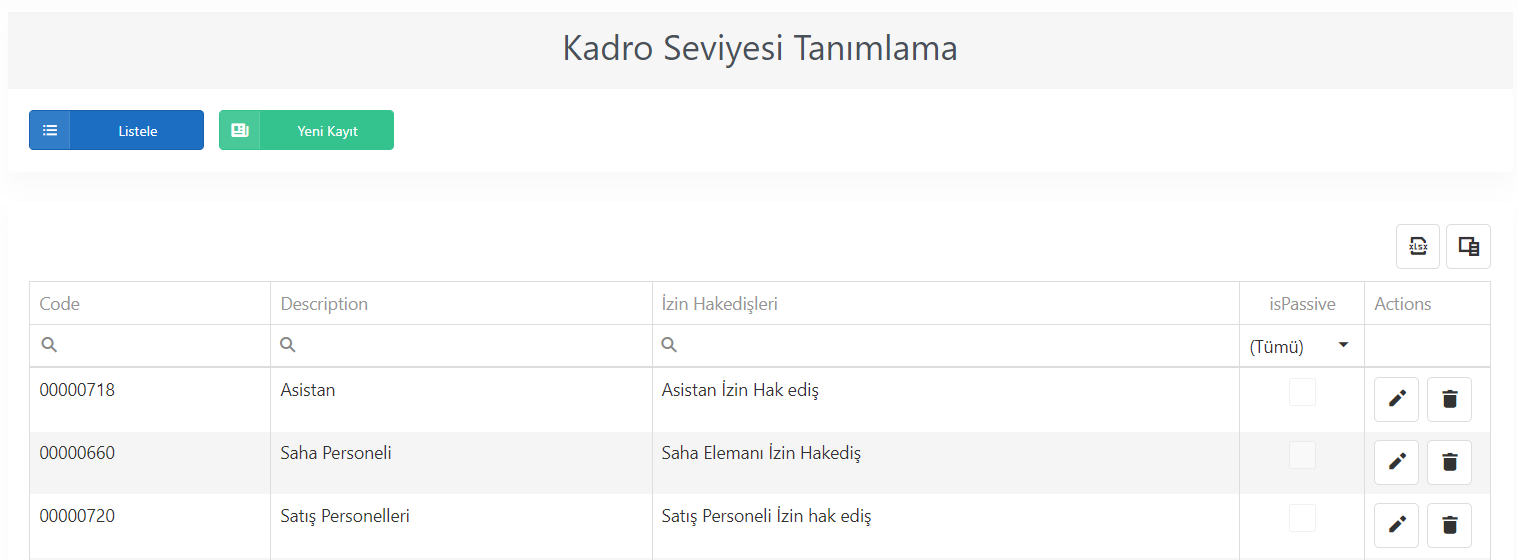Toggle isPassive checkbox for Asistan
Image resolution: width=1517 pixels, height=560 pixels.
pos(1302,392)
